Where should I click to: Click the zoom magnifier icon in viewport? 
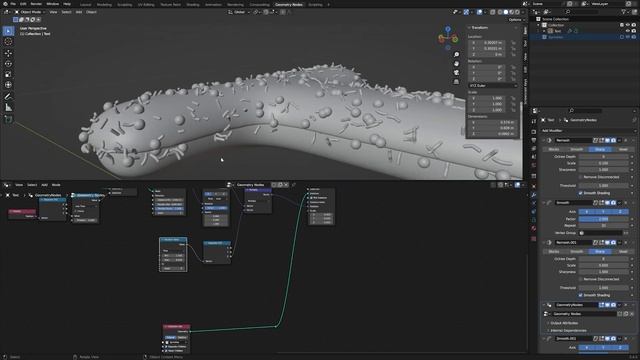pyautogui.click(x=456, y=54)
